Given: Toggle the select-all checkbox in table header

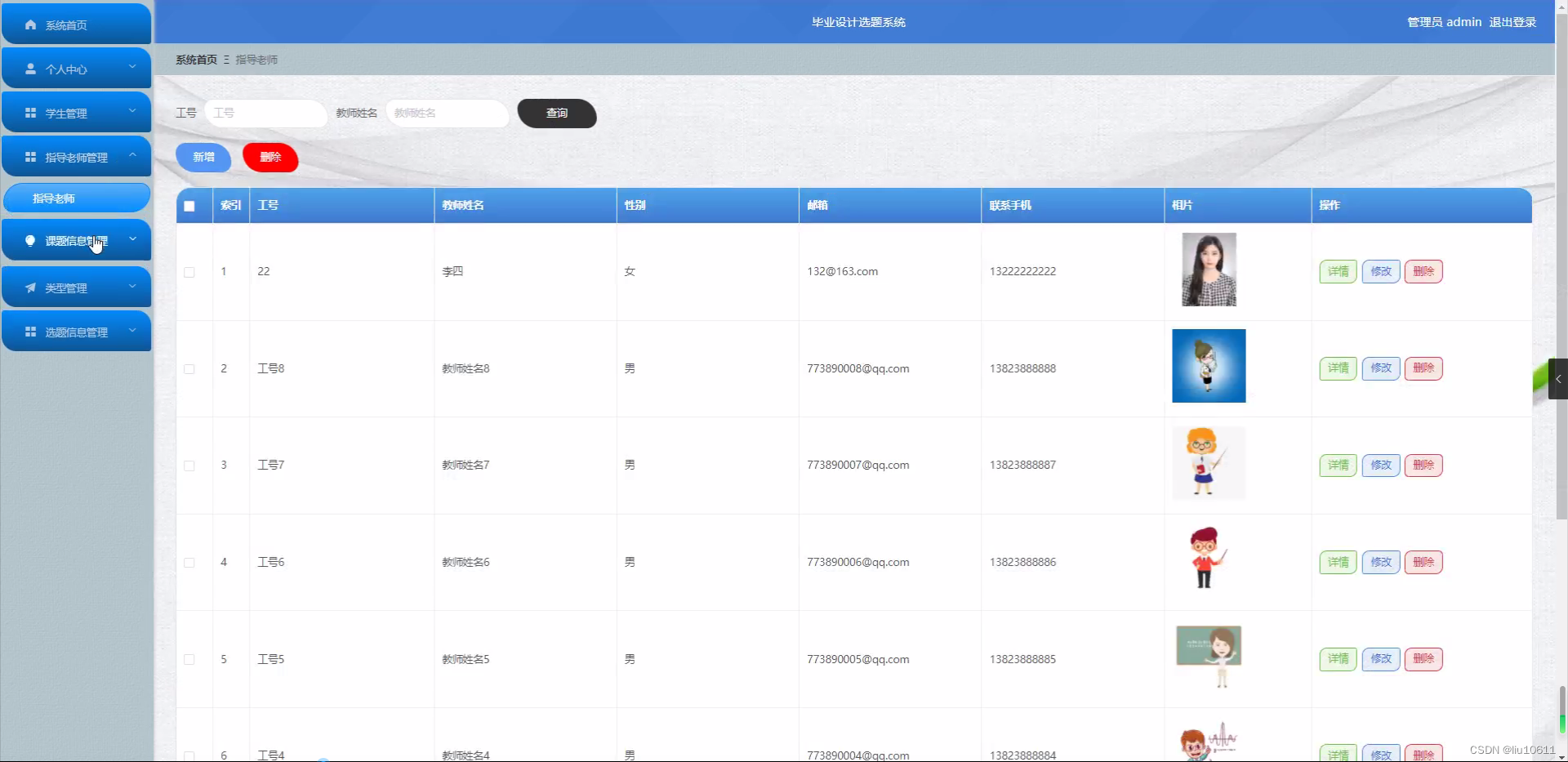Looking at the screenshot, I should point(189,206).
